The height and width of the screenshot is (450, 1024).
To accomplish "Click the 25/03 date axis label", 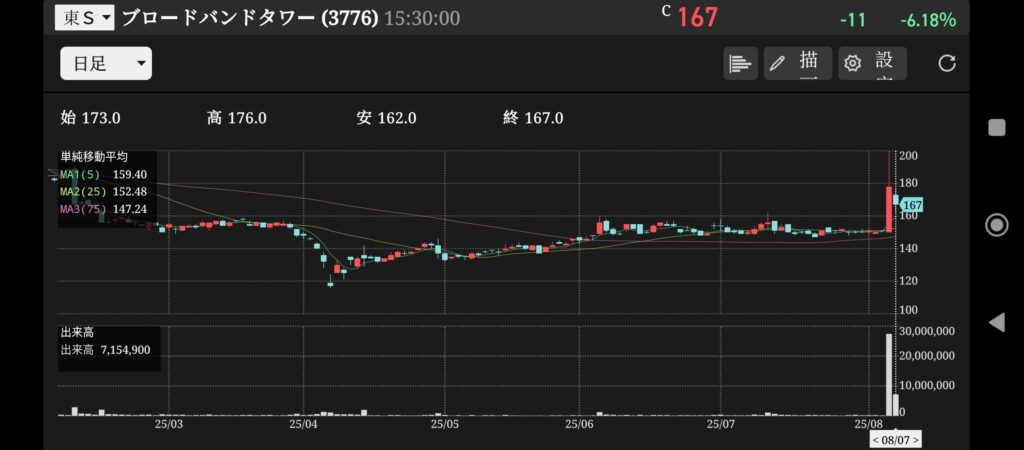I will point(168,424).
